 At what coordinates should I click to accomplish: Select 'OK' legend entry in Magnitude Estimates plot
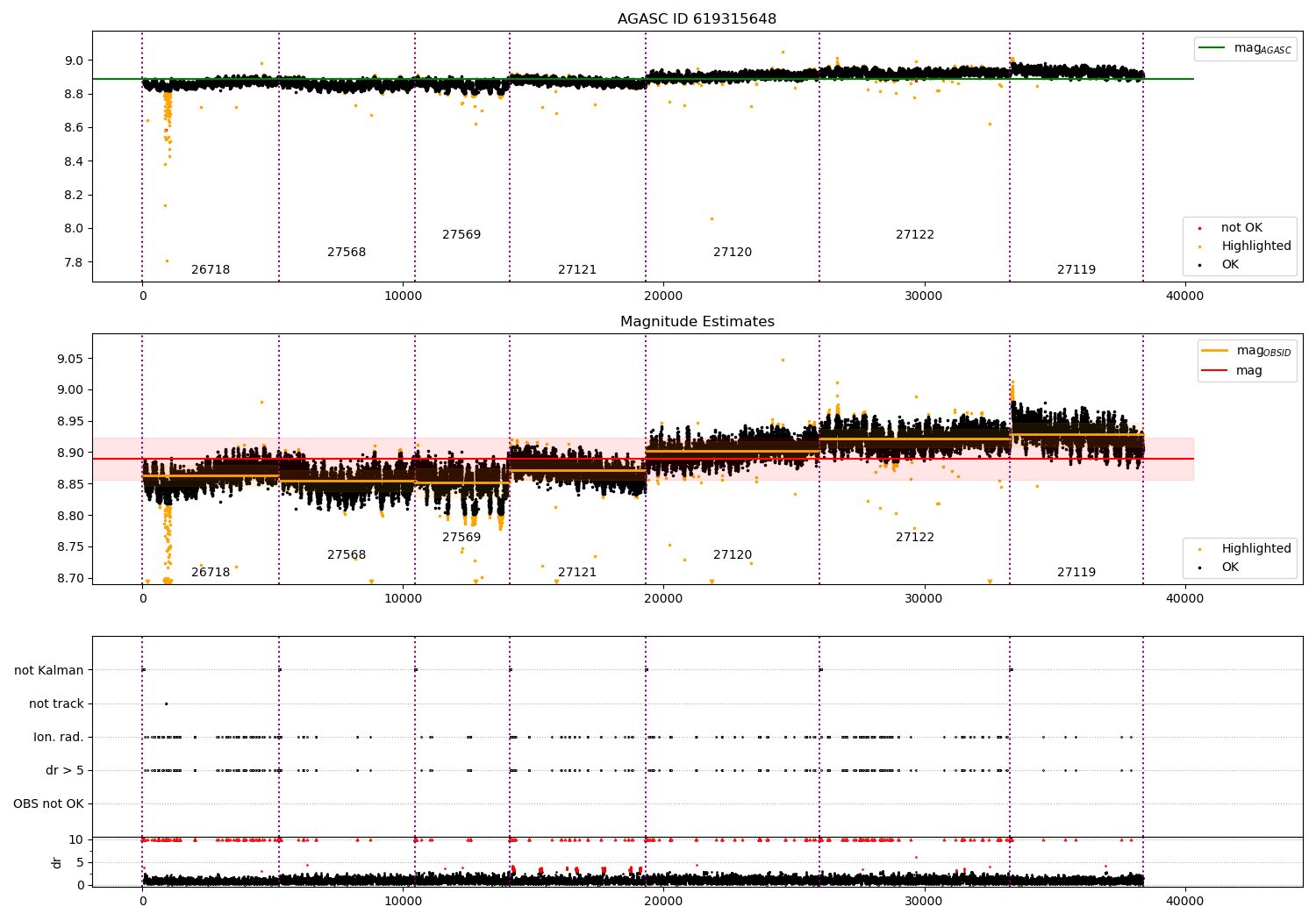coord(1230,568)
